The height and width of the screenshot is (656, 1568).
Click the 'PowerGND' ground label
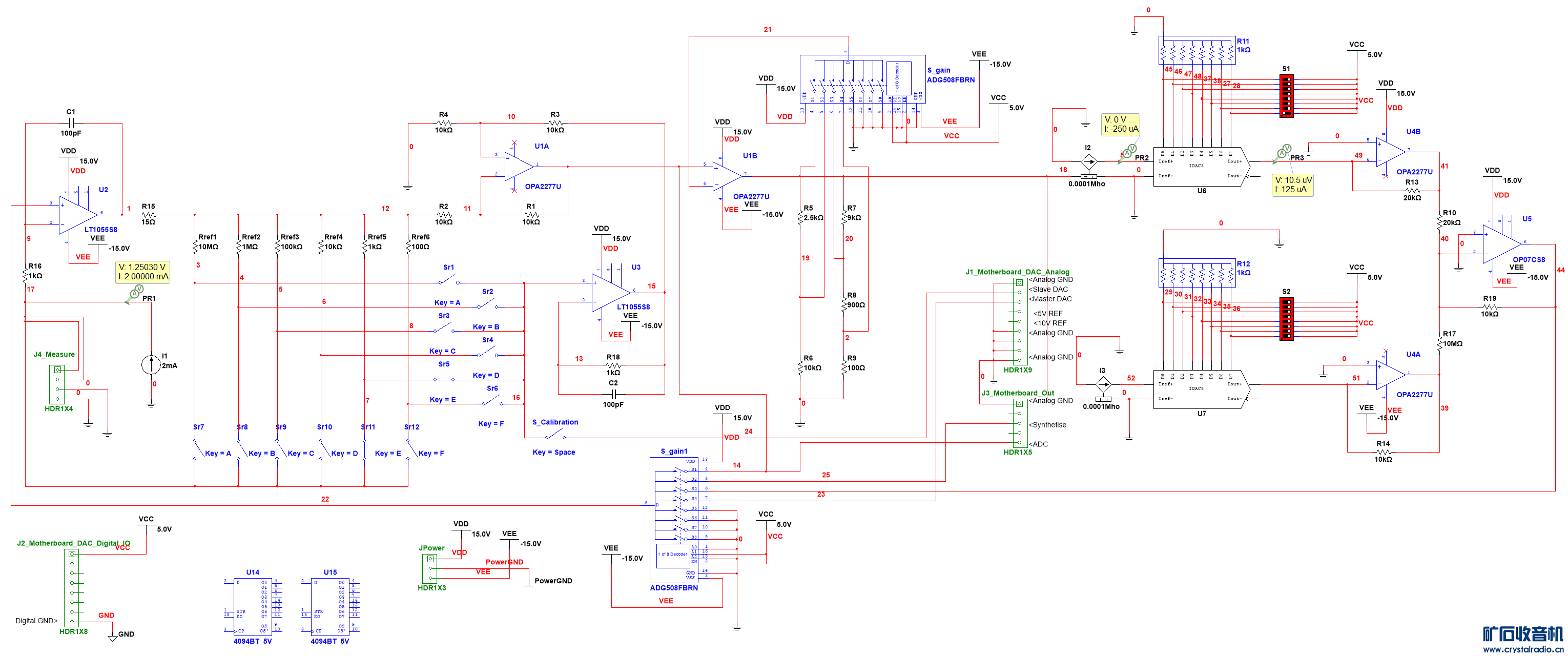pos(553,581)
